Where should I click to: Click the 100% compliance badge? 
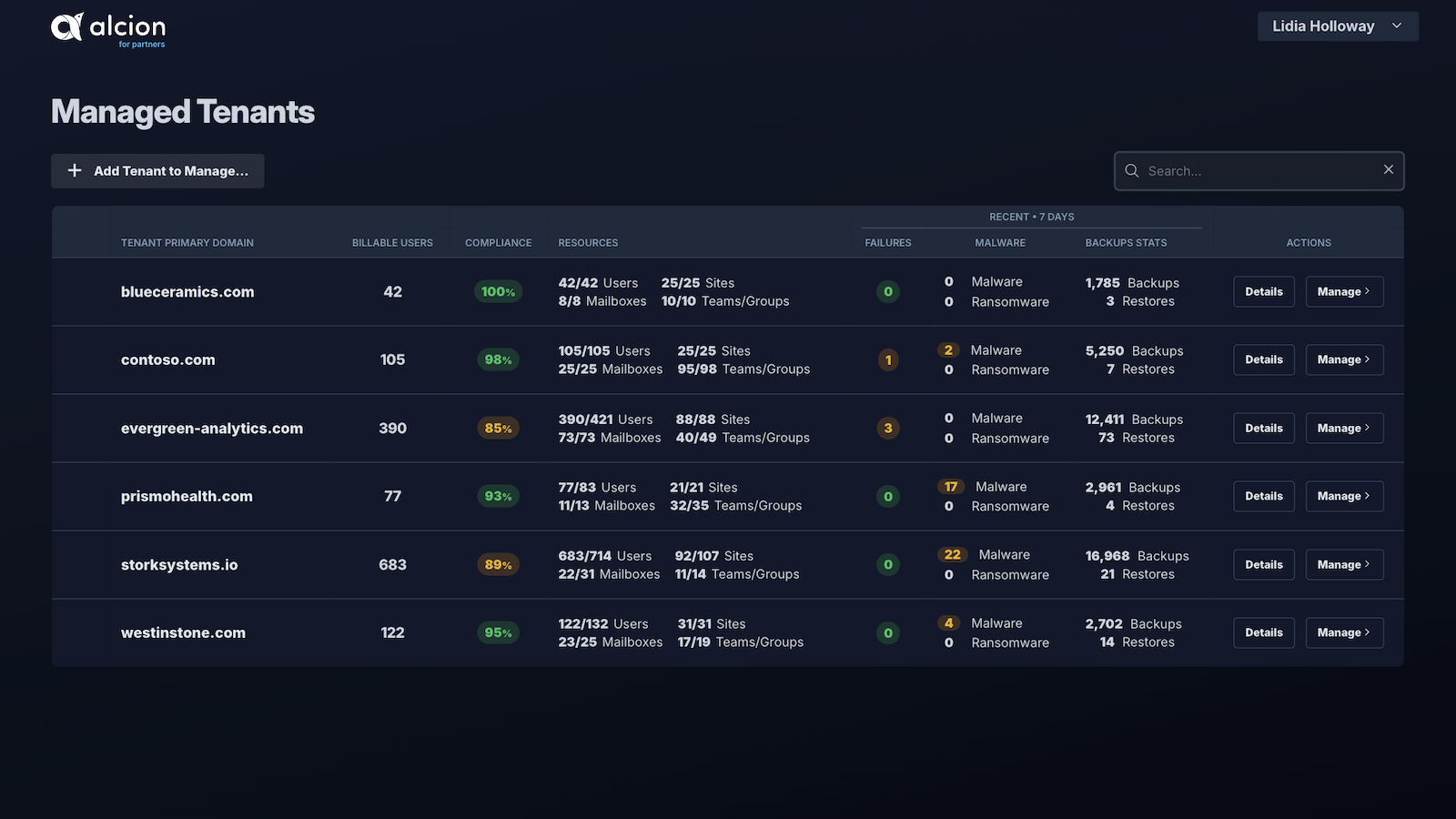[x=498, y=292]
